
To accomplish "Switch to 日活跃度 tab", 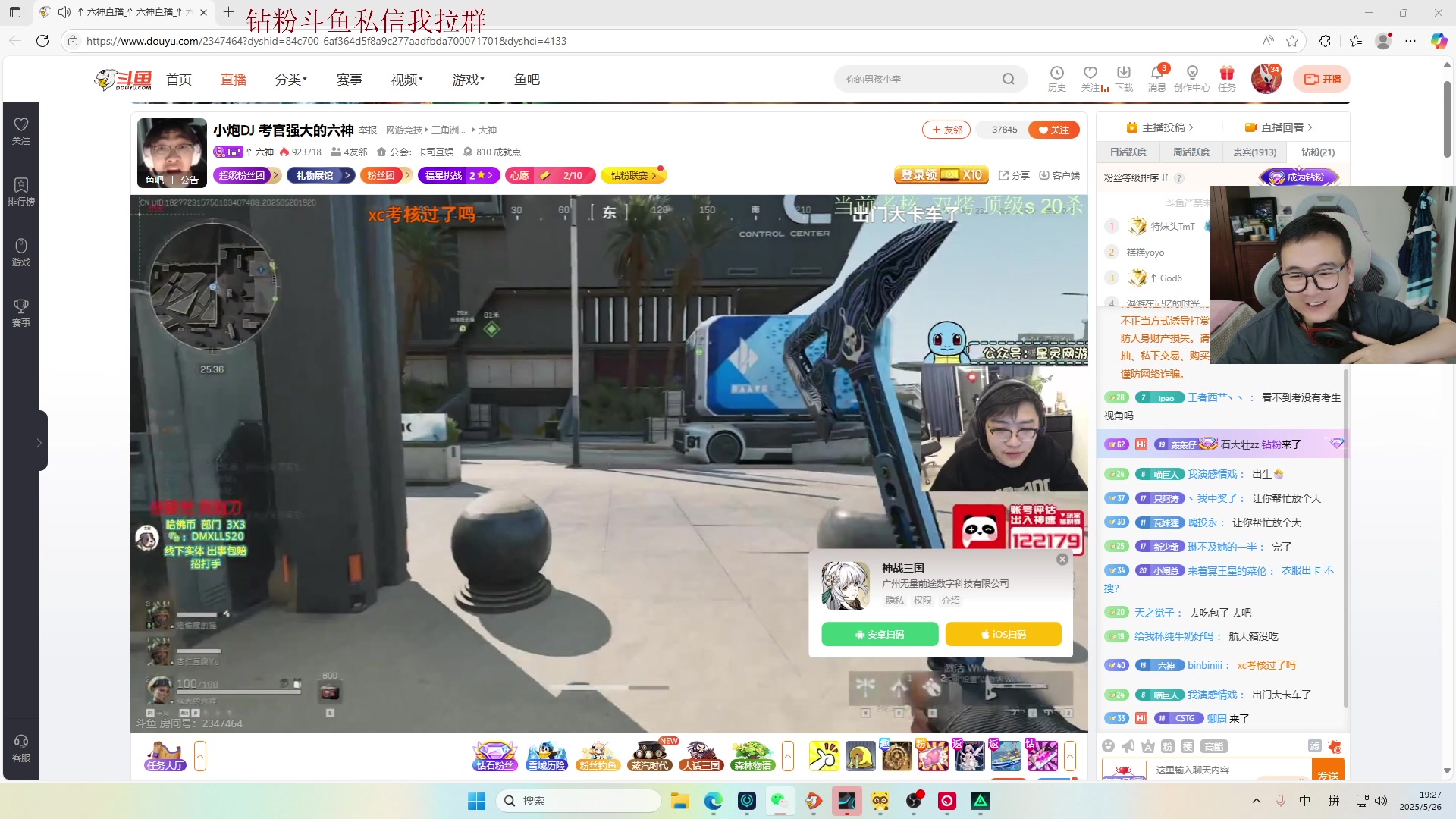I will click(1128, 152).
